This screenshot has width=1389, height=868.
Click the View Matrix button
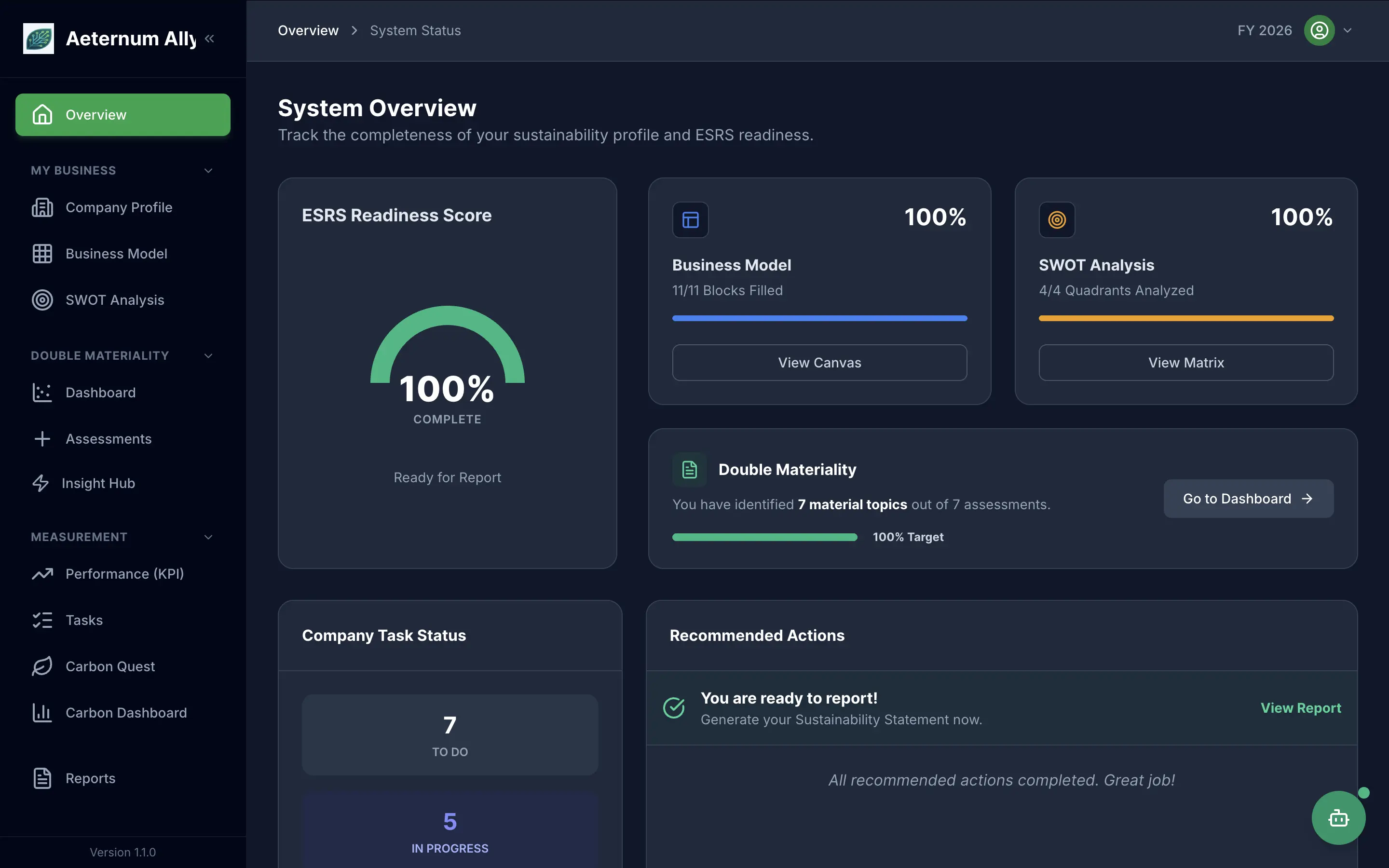click(1186, 362)
